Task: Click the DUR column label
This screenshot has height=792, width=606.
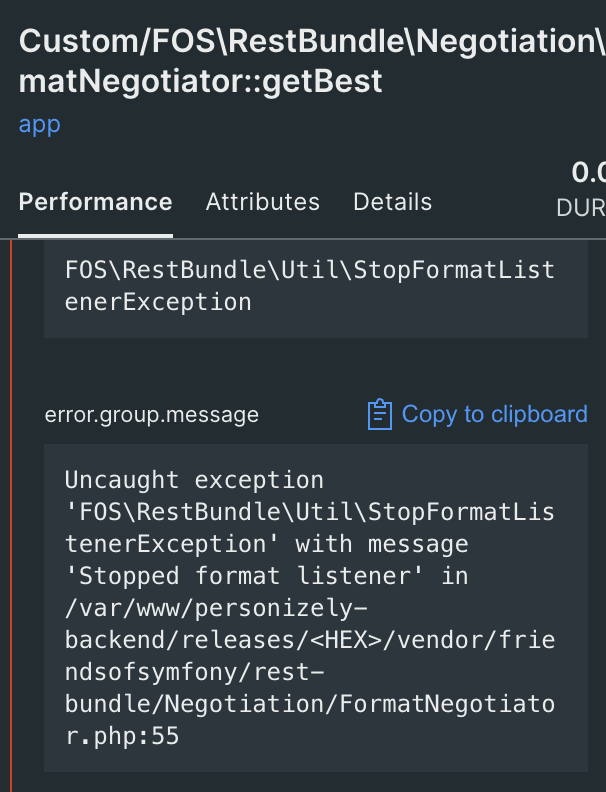Action: [581, 208]
